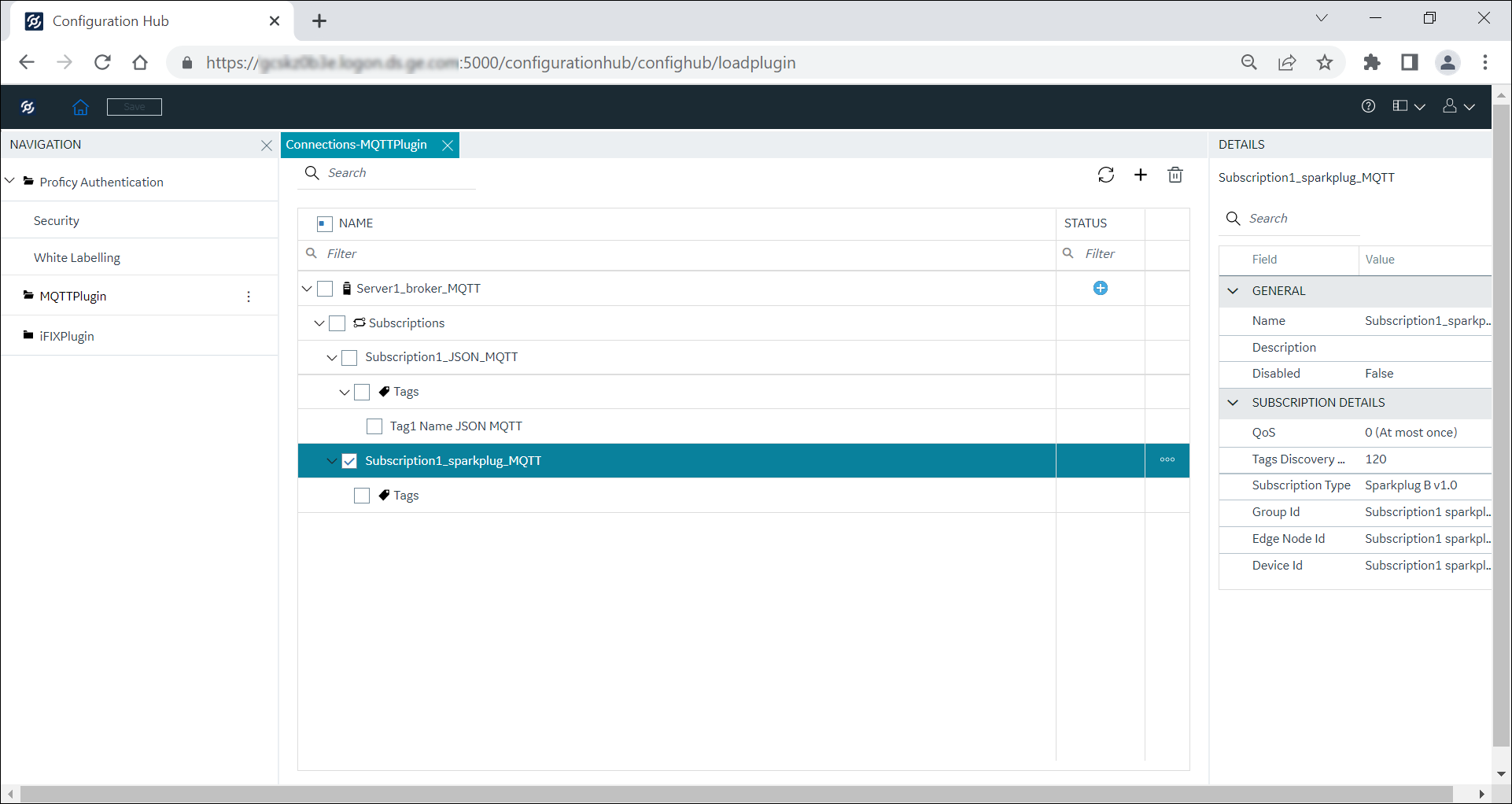Click the Subscriptions loop icon
Viewport: 1512px width, 804px height.
(359, 323)
